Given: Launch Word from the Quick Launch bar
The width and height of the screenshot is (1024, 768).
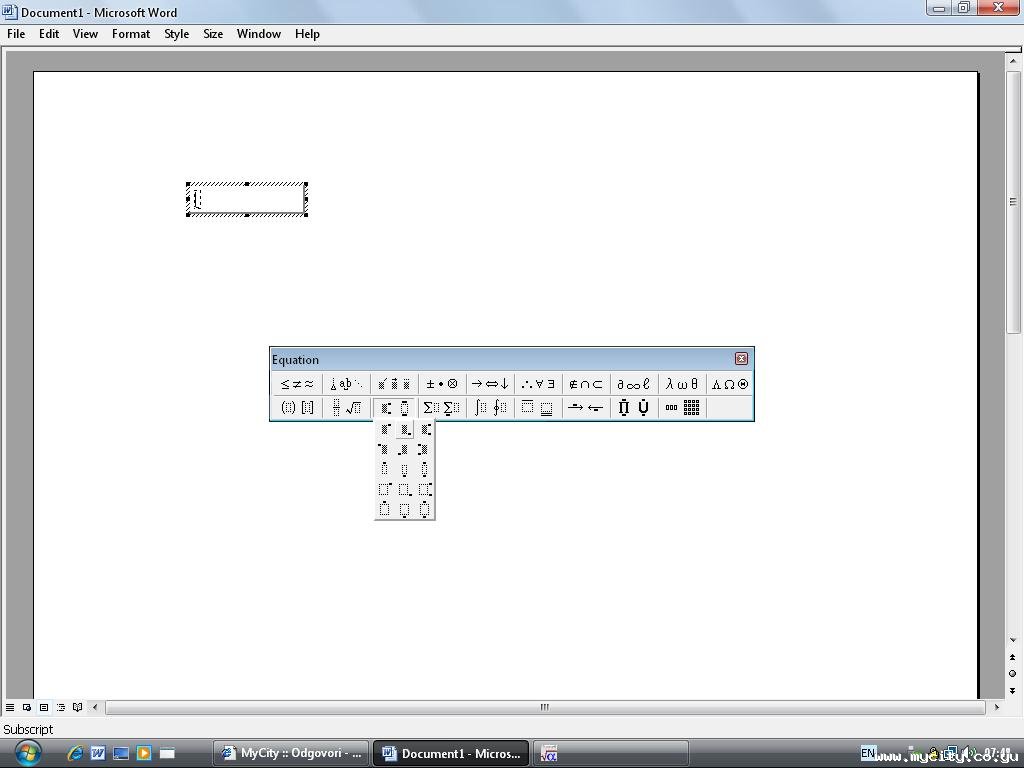Looking at the screenshot, I should click(98, 753).
